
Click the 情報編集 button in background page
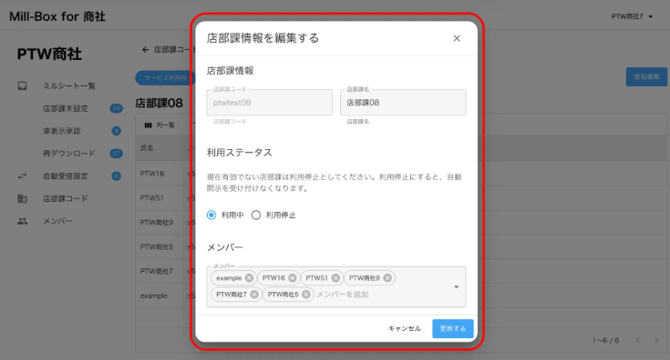(x=646, y=77)
